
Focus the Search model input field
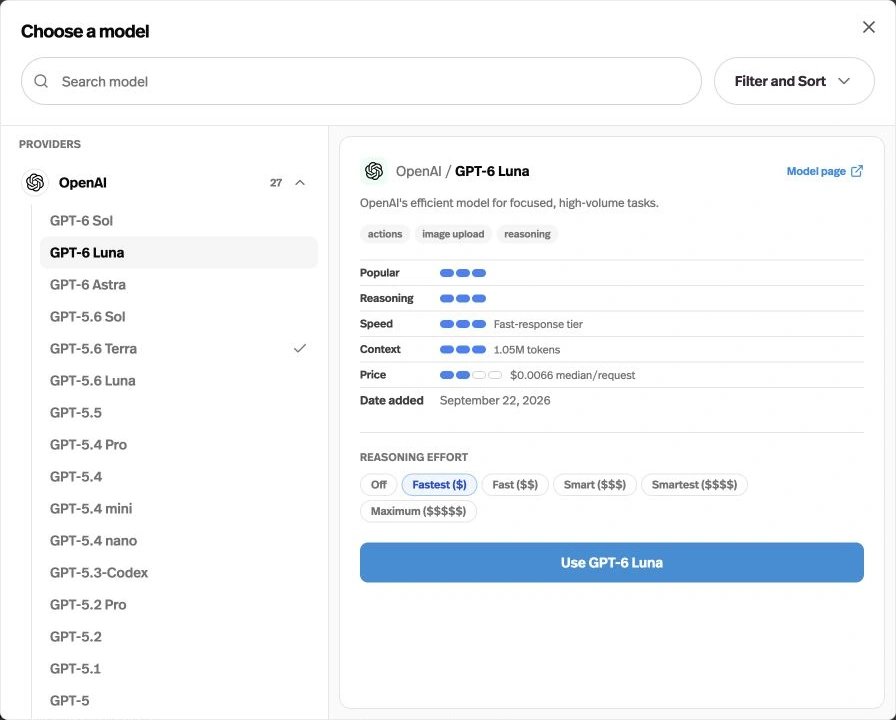pyautogui.click(x=361, y=81)
